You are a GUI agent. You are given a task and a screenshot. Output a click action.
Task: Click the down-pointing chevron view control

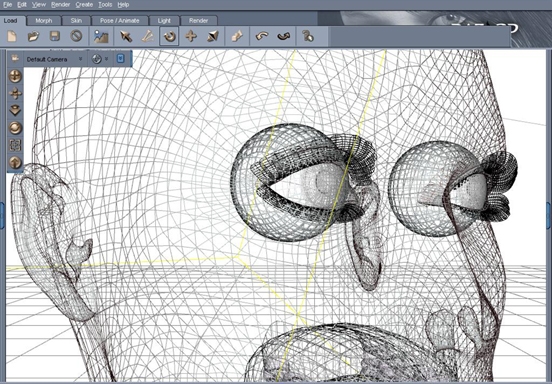(x=15, y=111)
